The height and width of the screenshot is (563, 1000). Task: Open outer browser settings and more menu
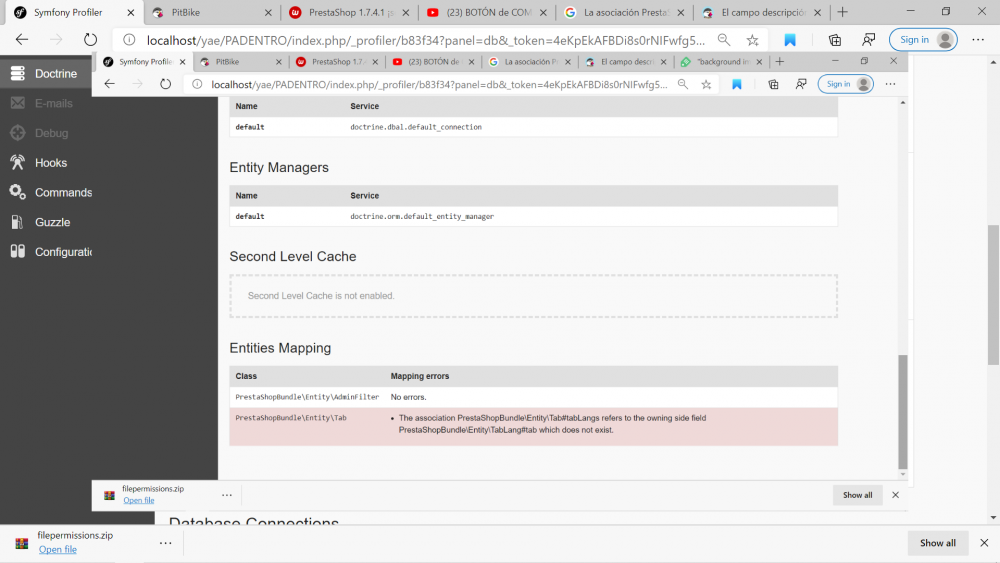click(978, 40)
